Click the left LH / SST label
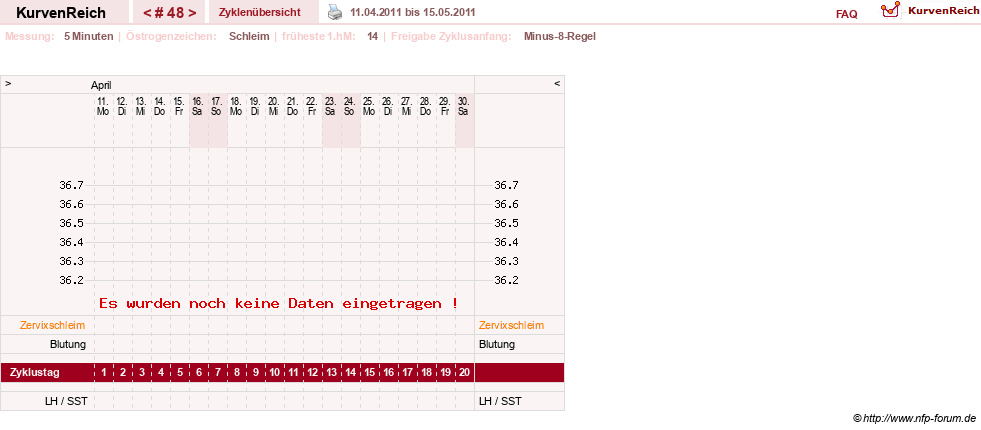Image resolution: width=981 pixels, height=430 pixels. coord(66,401)
